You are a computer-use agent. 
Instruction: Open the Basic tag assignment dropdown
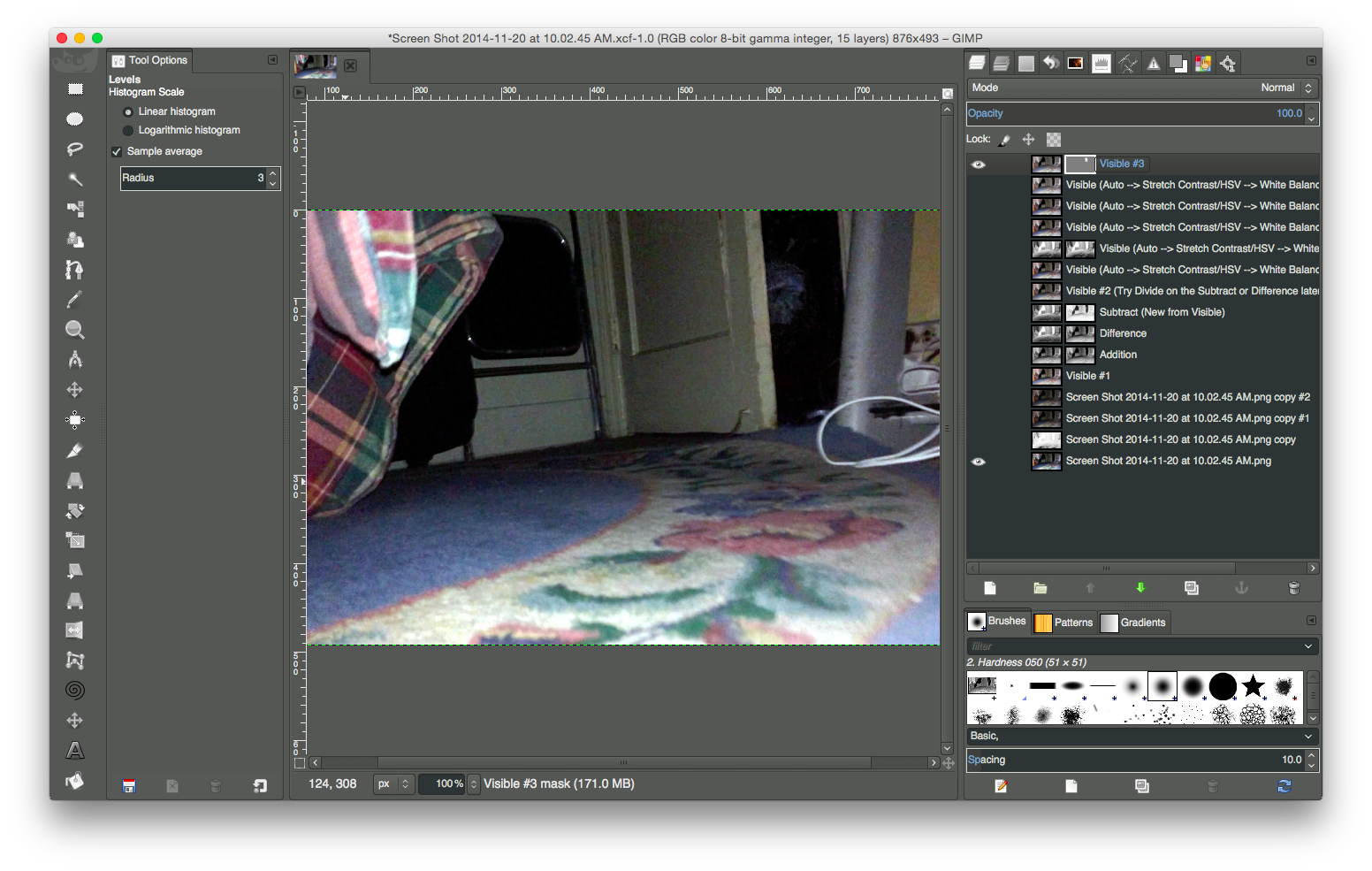[x=1308, y=736]
